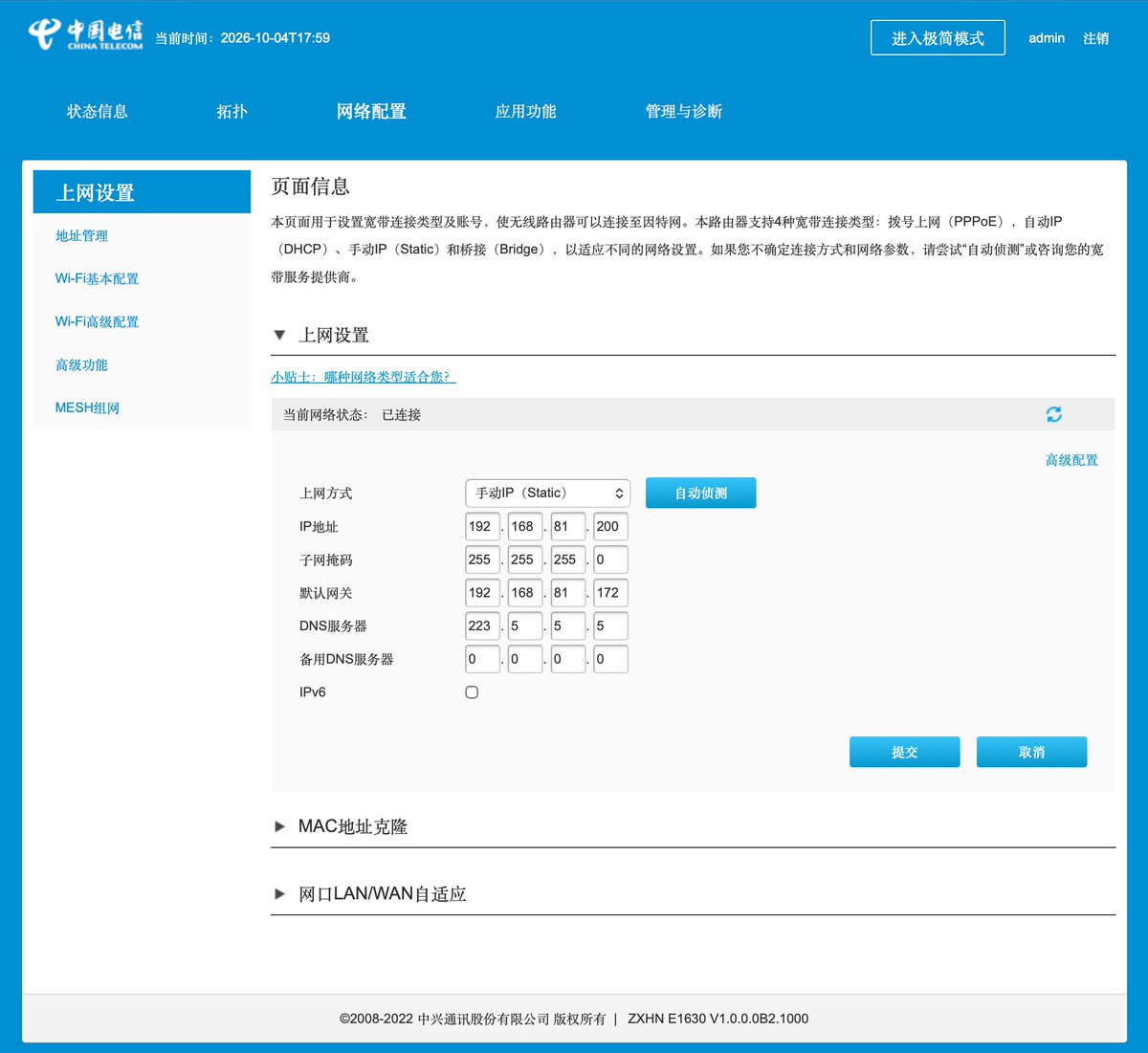1148x1053 pixels.
Task: Click the 备用DNS服务器 second octet field
Action: click(525, 659)
